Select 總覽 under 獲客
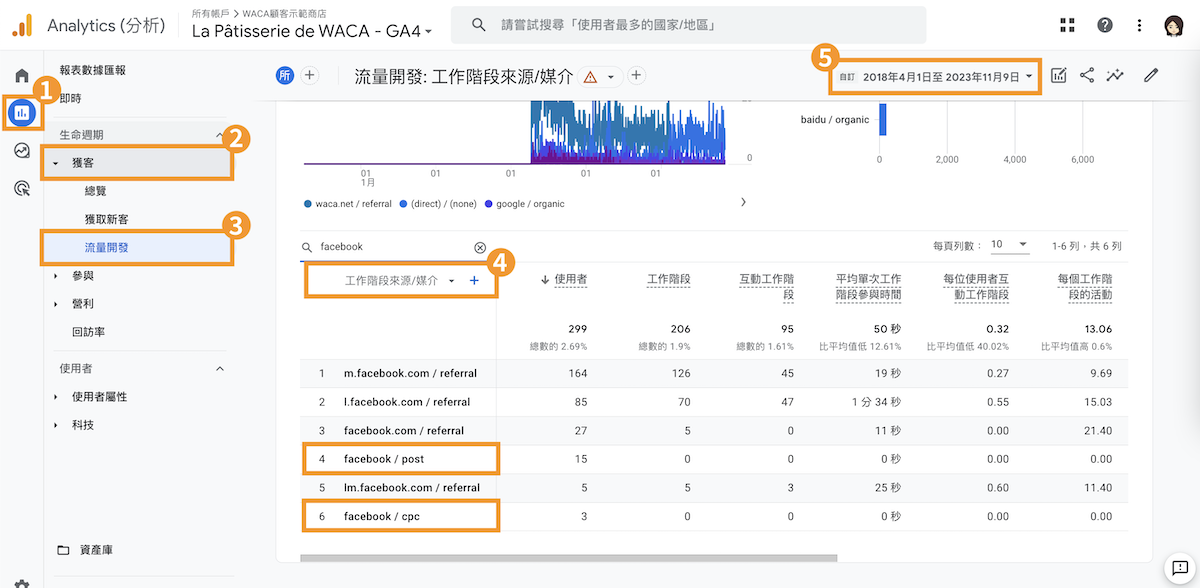This screenshot has height=588, width=1200. (96, 190)
